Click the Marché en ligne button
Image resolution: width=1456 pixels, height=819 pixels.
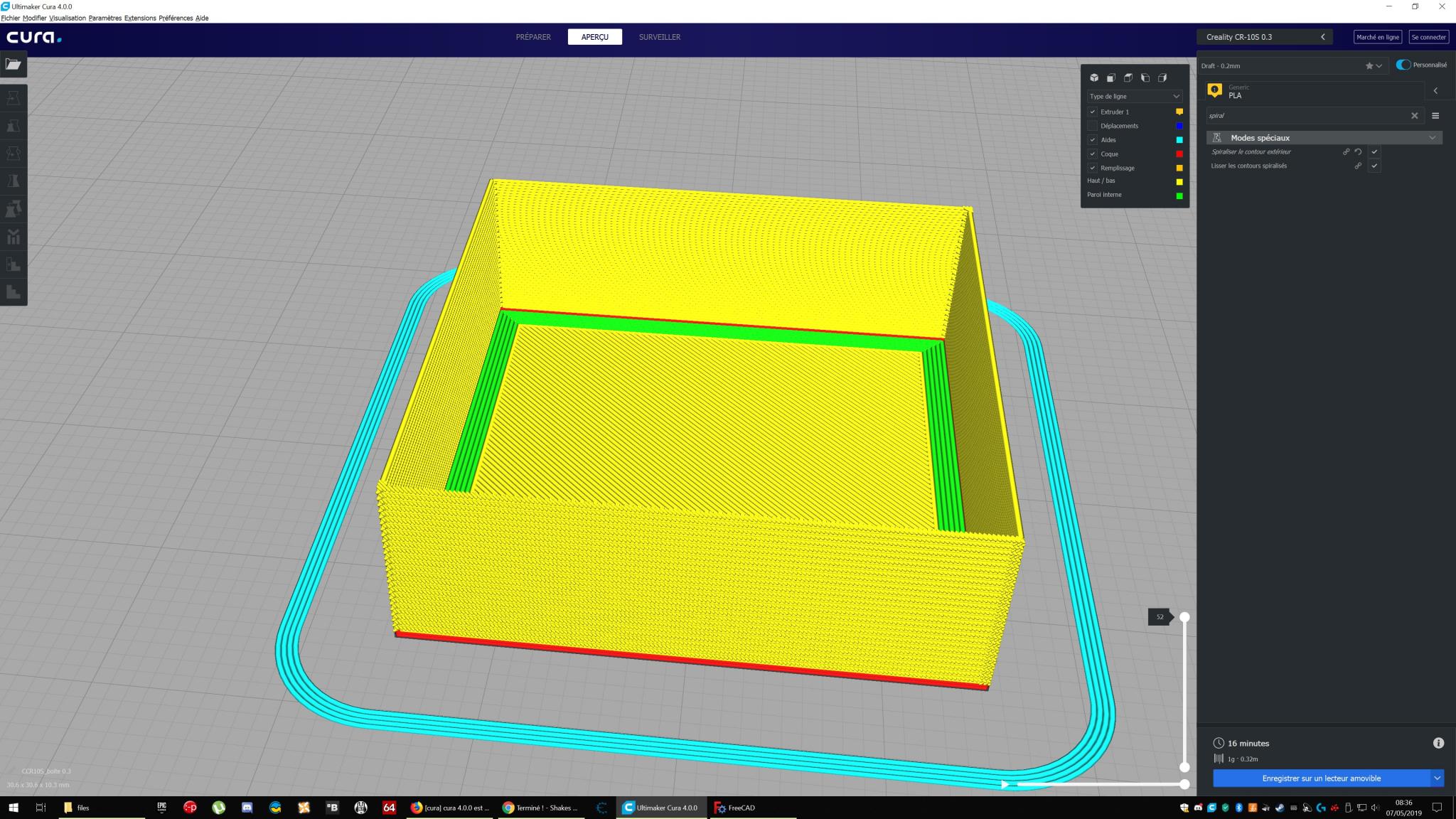1377,37
